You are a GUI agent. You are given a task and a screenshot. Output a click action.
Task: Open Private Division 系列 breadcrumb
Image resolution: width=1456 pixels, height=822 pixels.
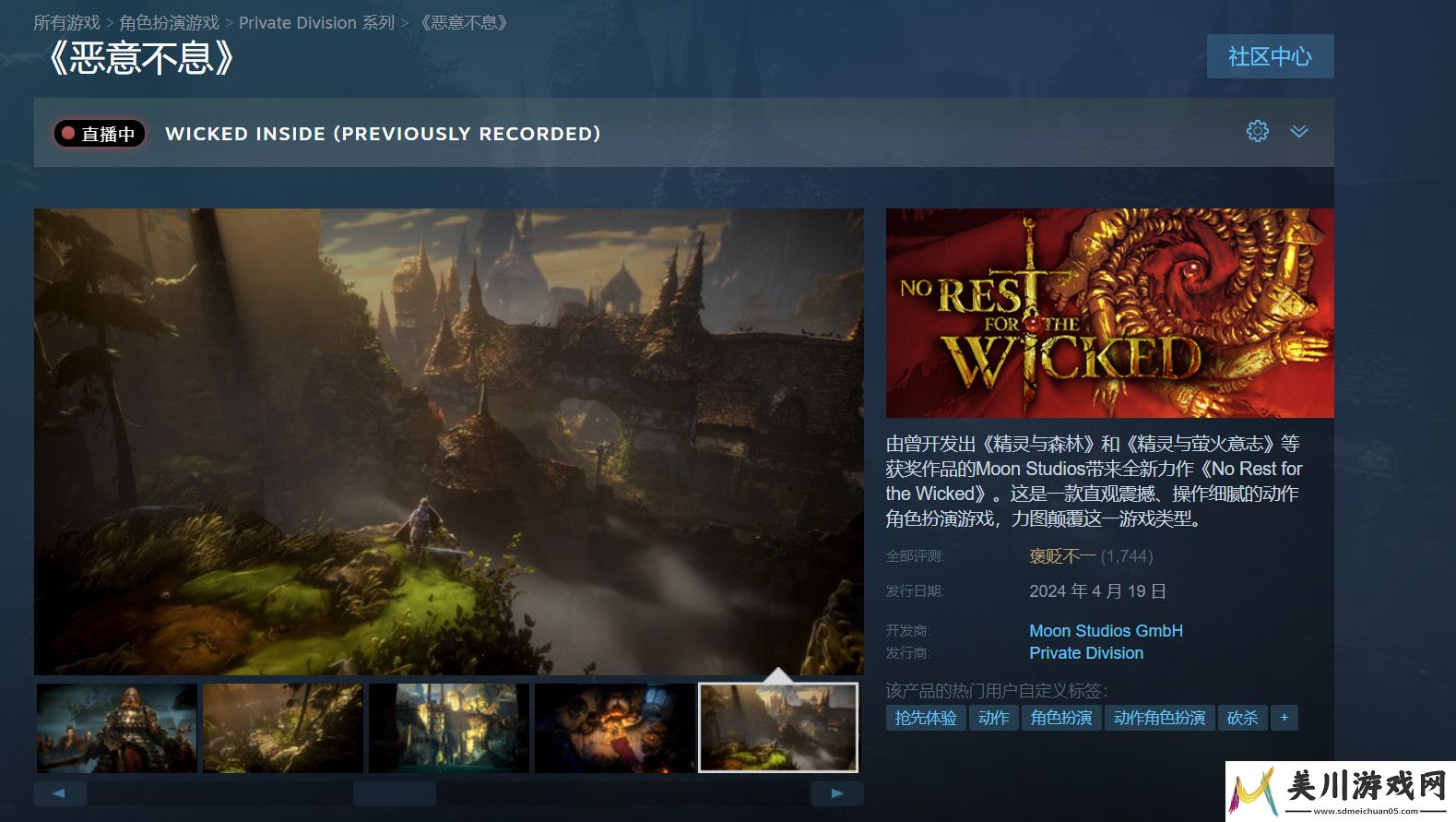[316, 22]
